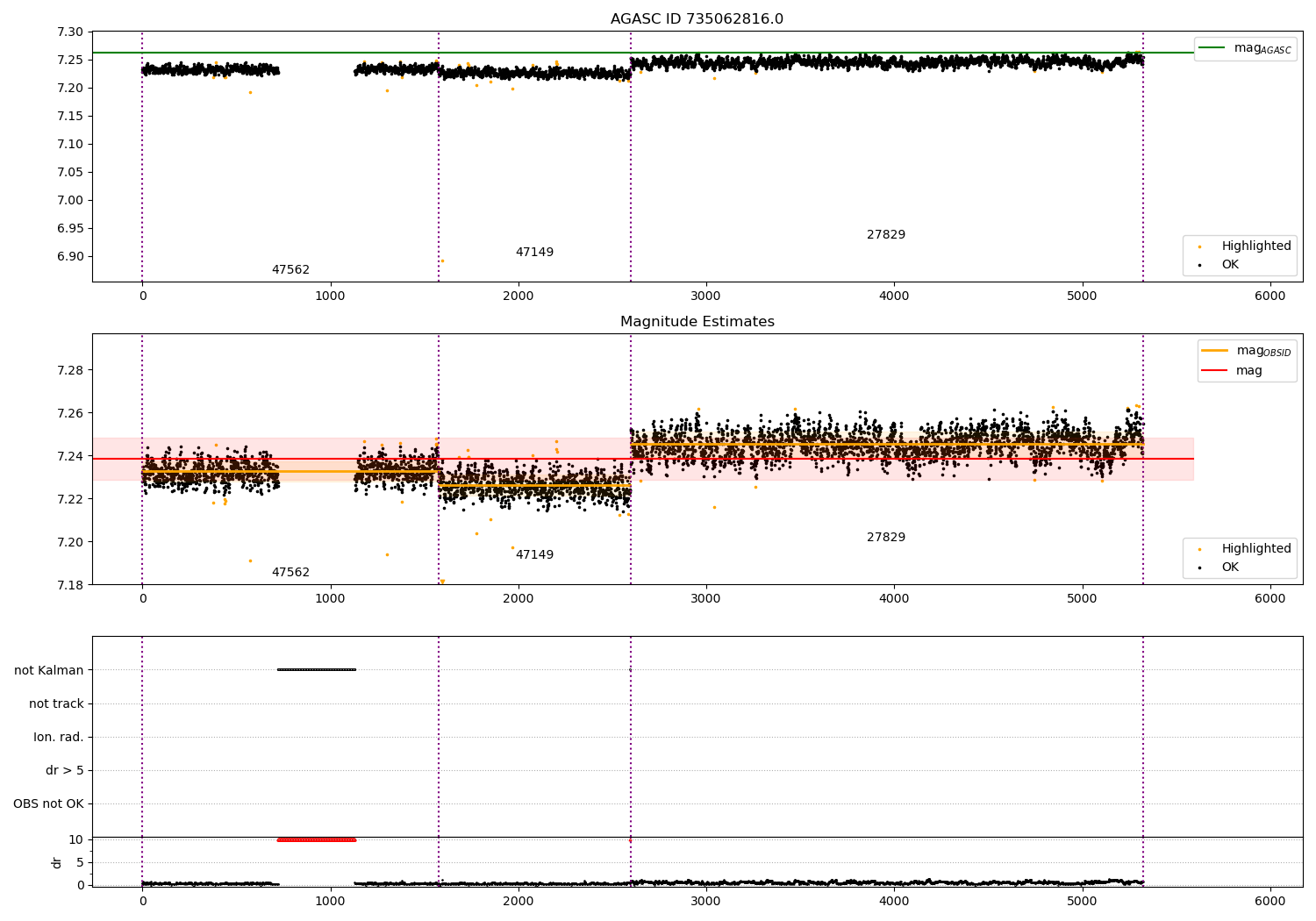Click the red dr=10 data segment

point(317,839)
